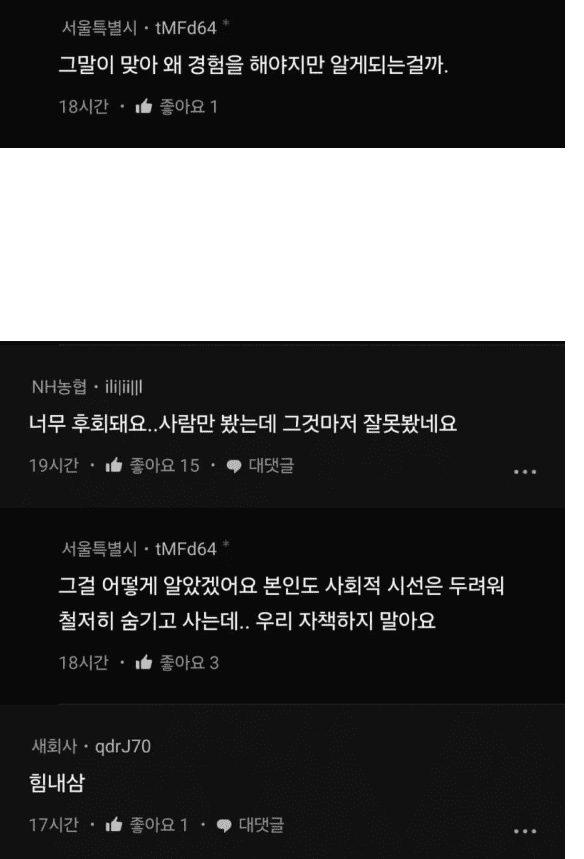The width and height of the screenshot is (584, 859).
Task: Click '좋아요 1' under the '힘내삼' comment
Action: (x=159, y=824)
